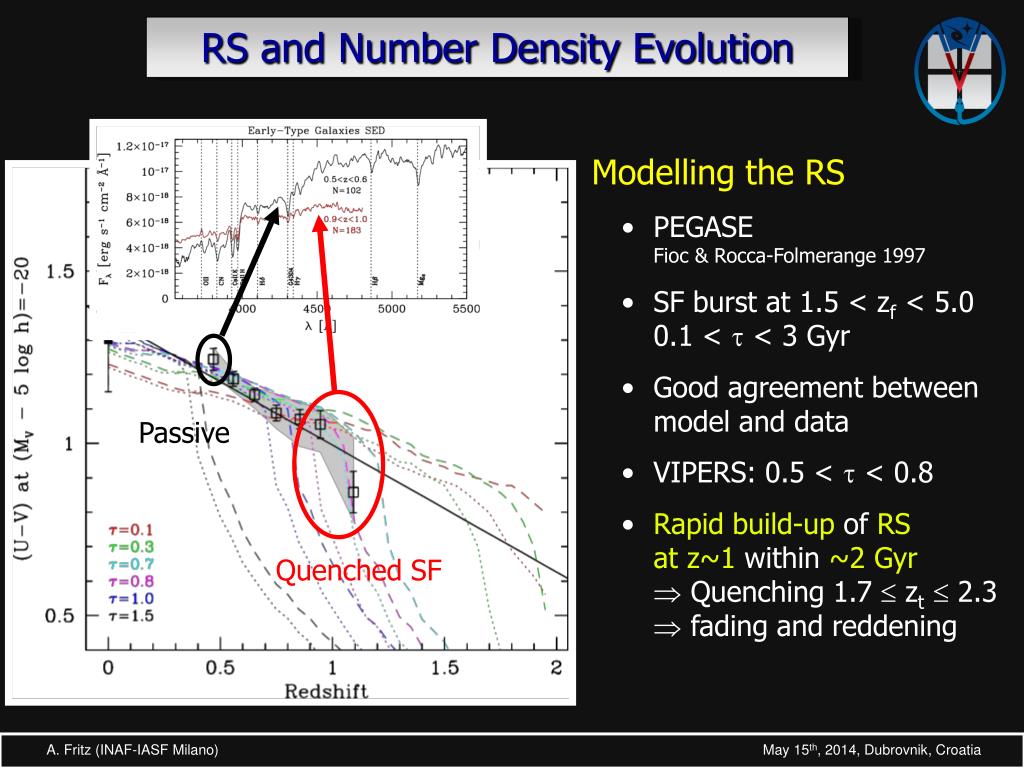Click the 'τ=0.8' legend entry

(131, 581)
